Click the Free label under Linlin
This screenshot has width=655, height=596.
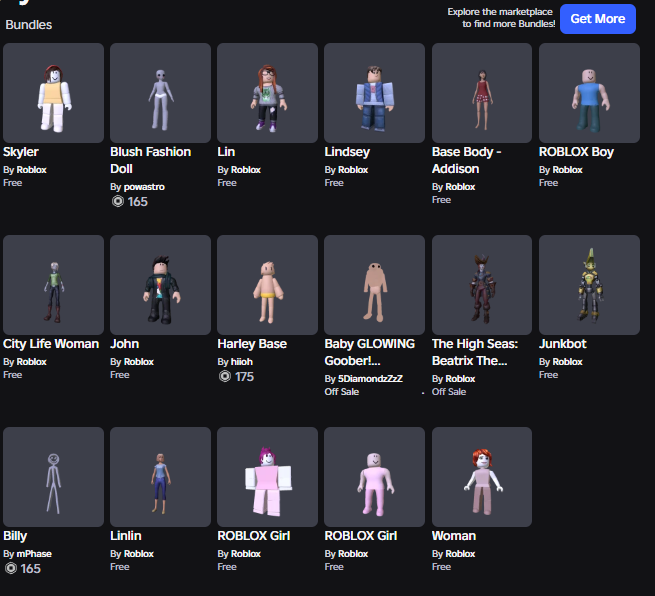click(x=119, y=567)
